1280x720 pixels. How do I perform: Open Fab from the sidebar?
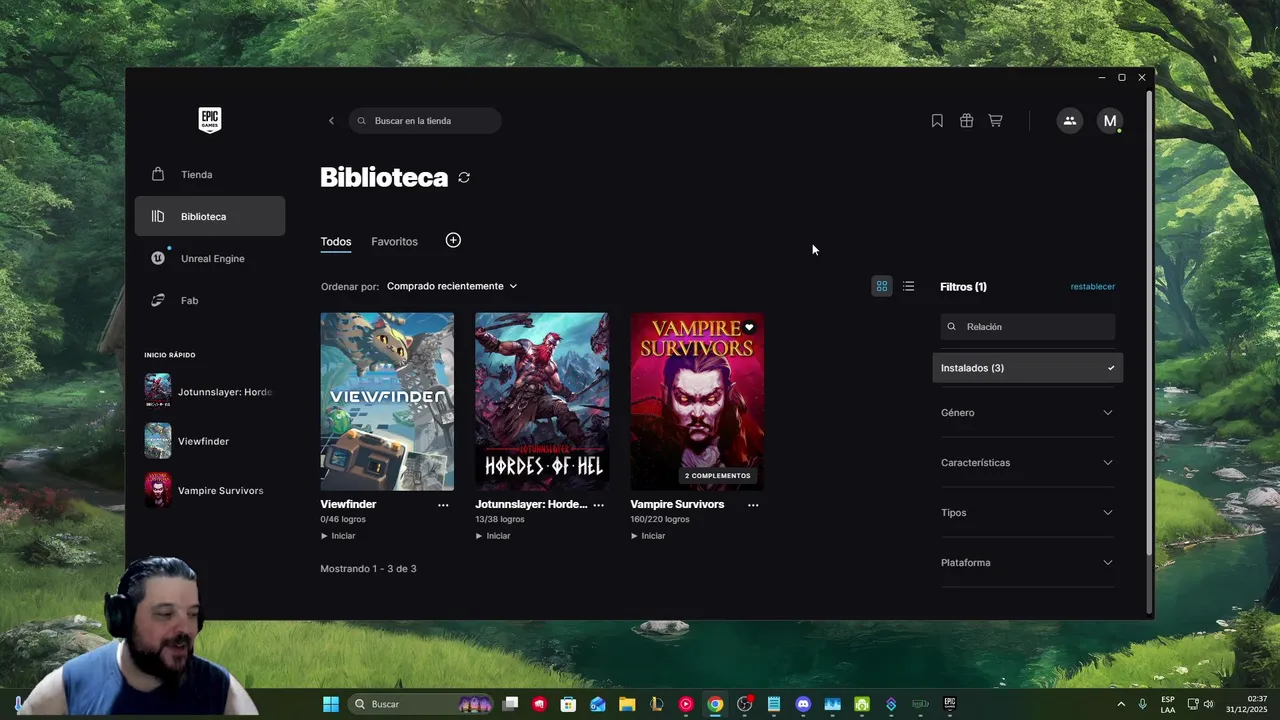(x=210, y=300)
